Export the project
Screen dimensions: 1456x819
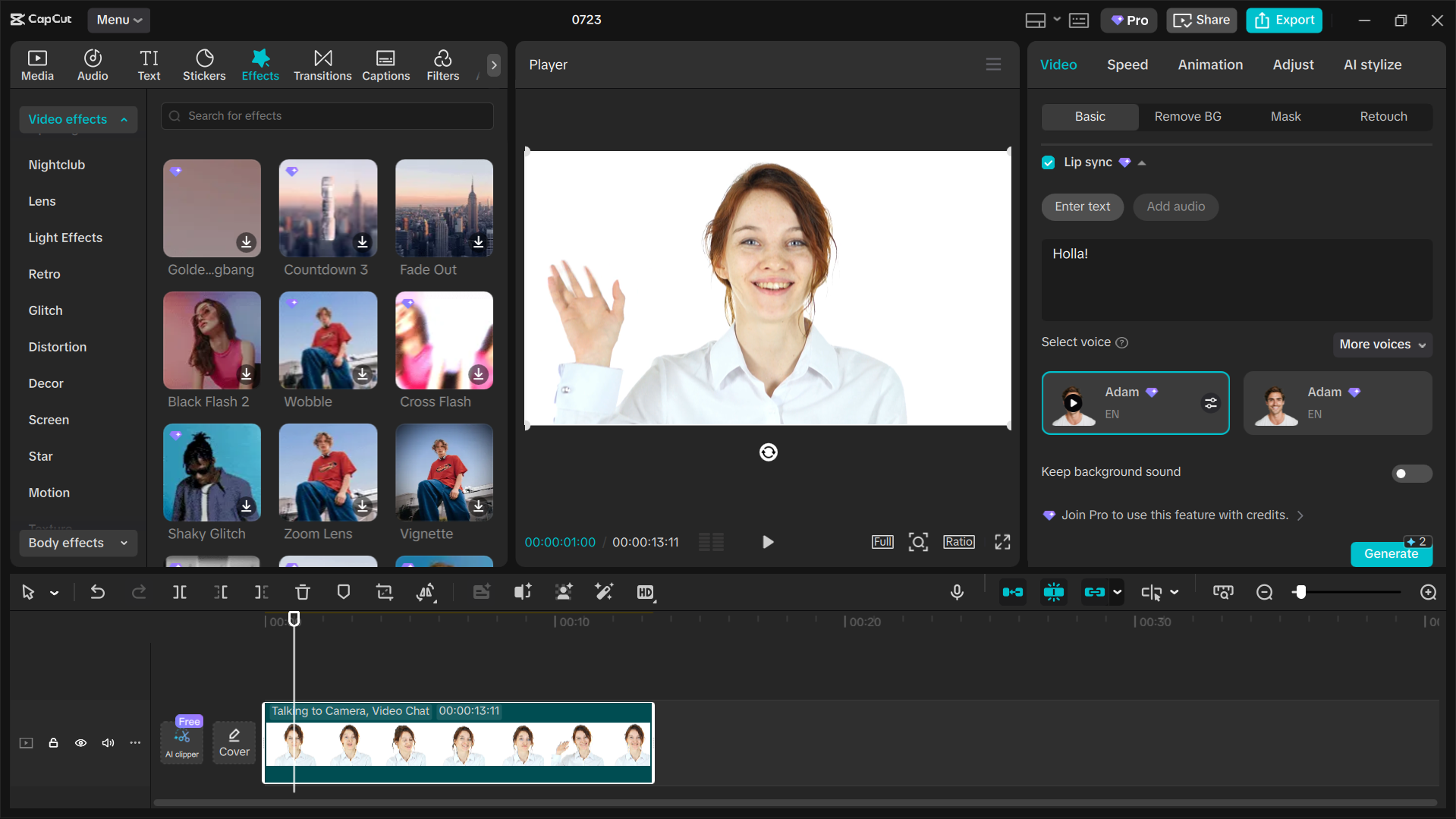coord(1283,20)
